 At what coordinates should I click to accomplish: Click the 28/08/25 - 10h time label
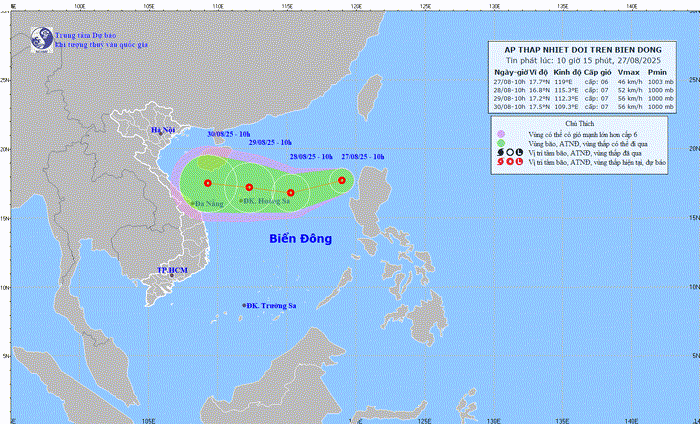pyautogui.click(x=311, y=157)
